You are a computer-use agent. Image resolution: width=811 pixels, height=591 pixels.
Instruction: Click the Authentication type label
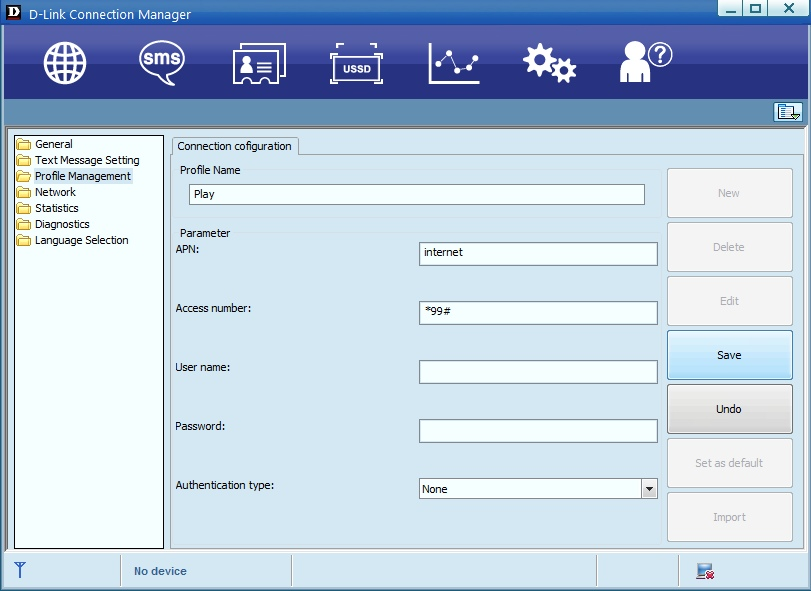(225, 485)
